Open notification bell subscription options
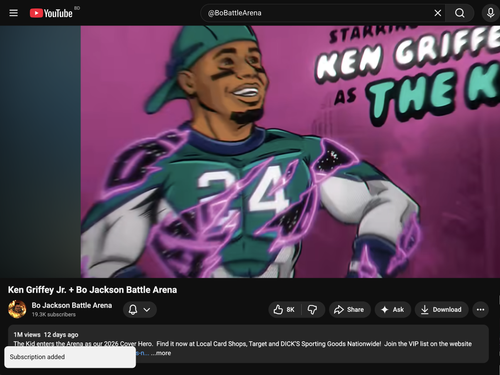 [x=140, y=310]
